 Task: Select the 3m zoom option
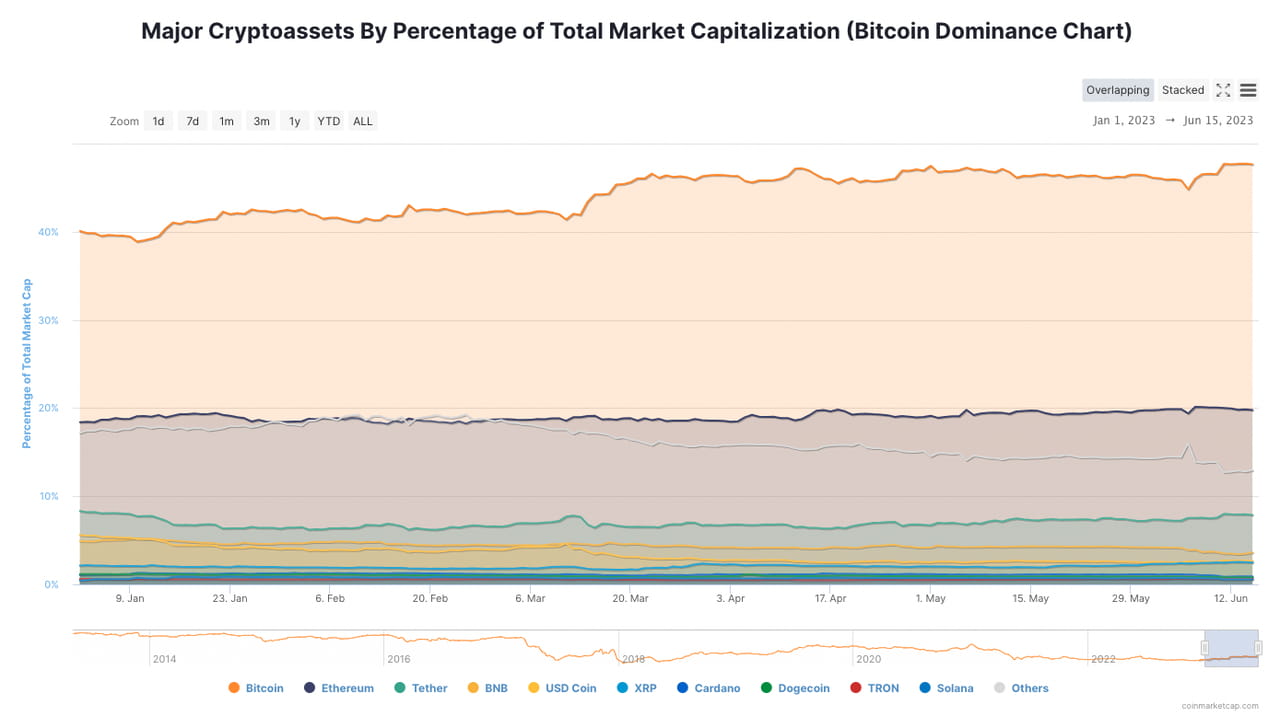261,121
